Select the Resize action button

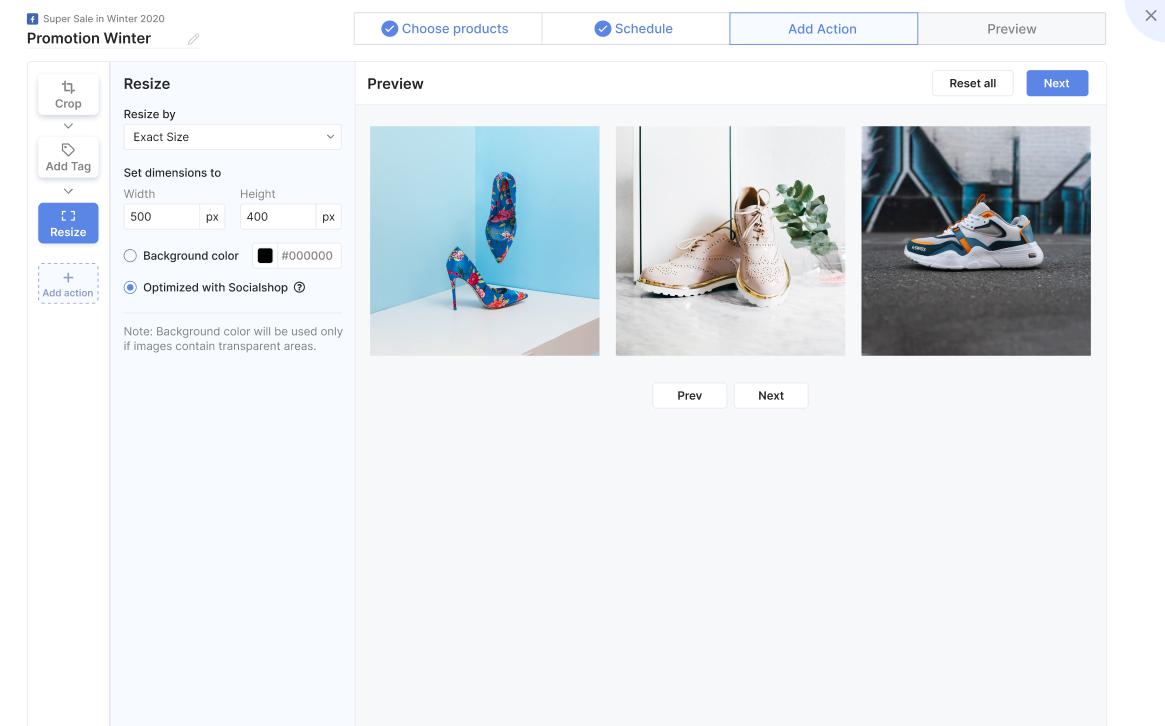pyautogui.click(x=68, y=223)
